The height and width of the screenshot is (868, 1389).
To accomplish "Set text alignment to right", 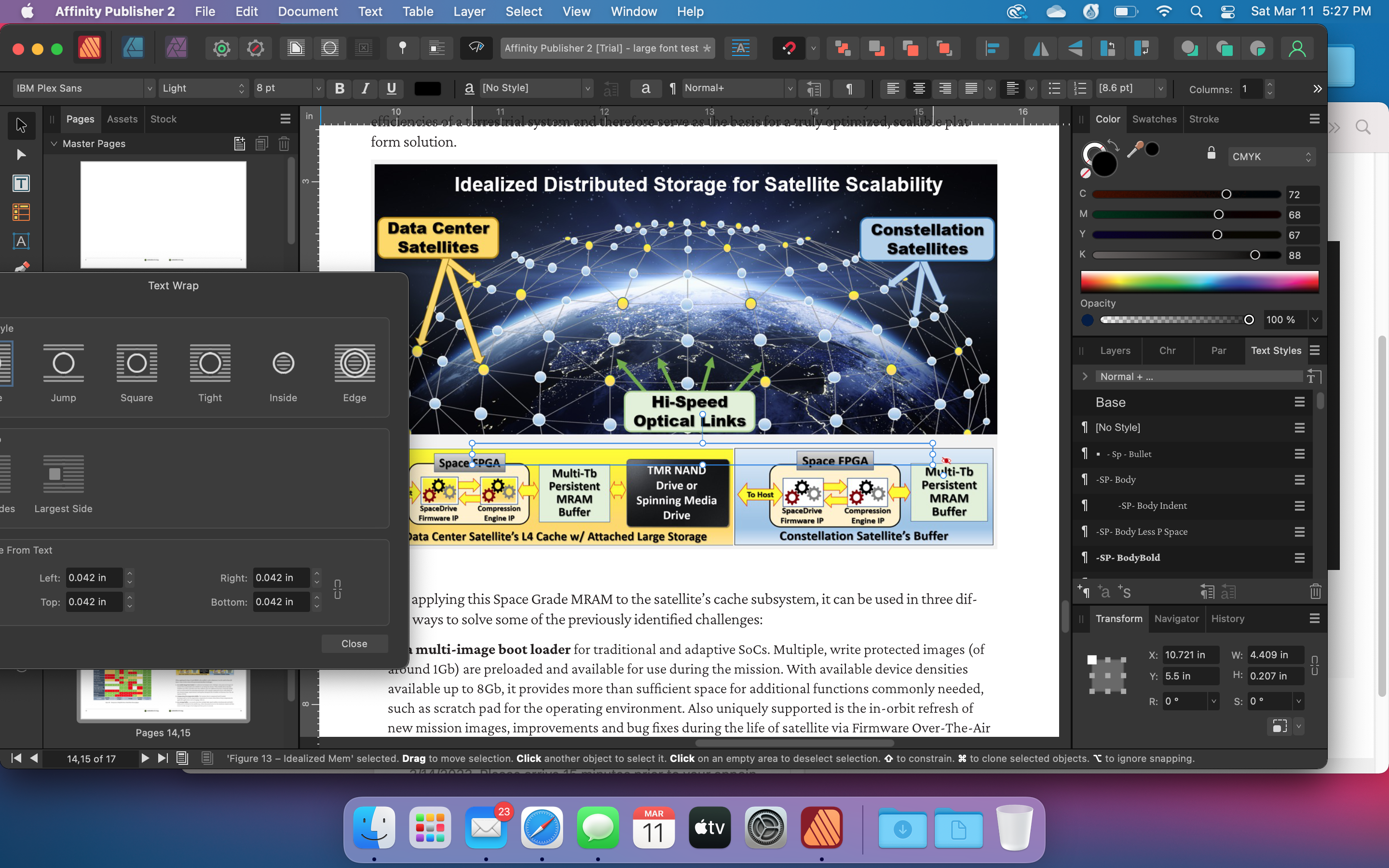I will pos(944,88).
